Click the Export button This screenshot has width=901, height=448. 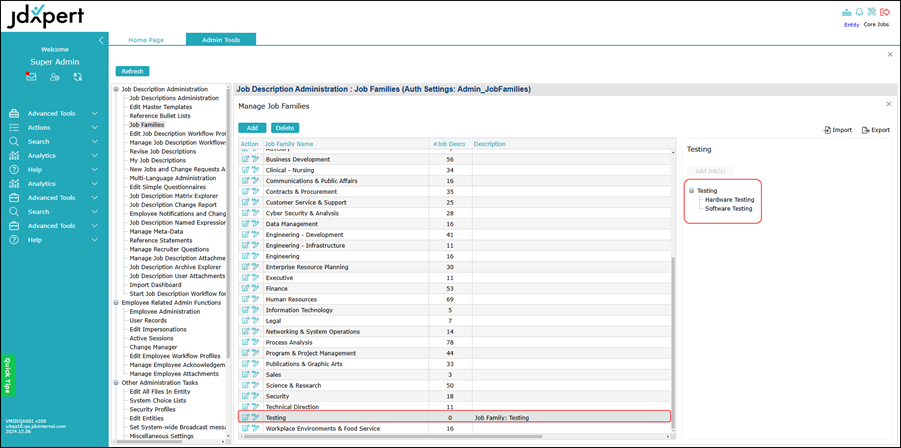point(875,130)
